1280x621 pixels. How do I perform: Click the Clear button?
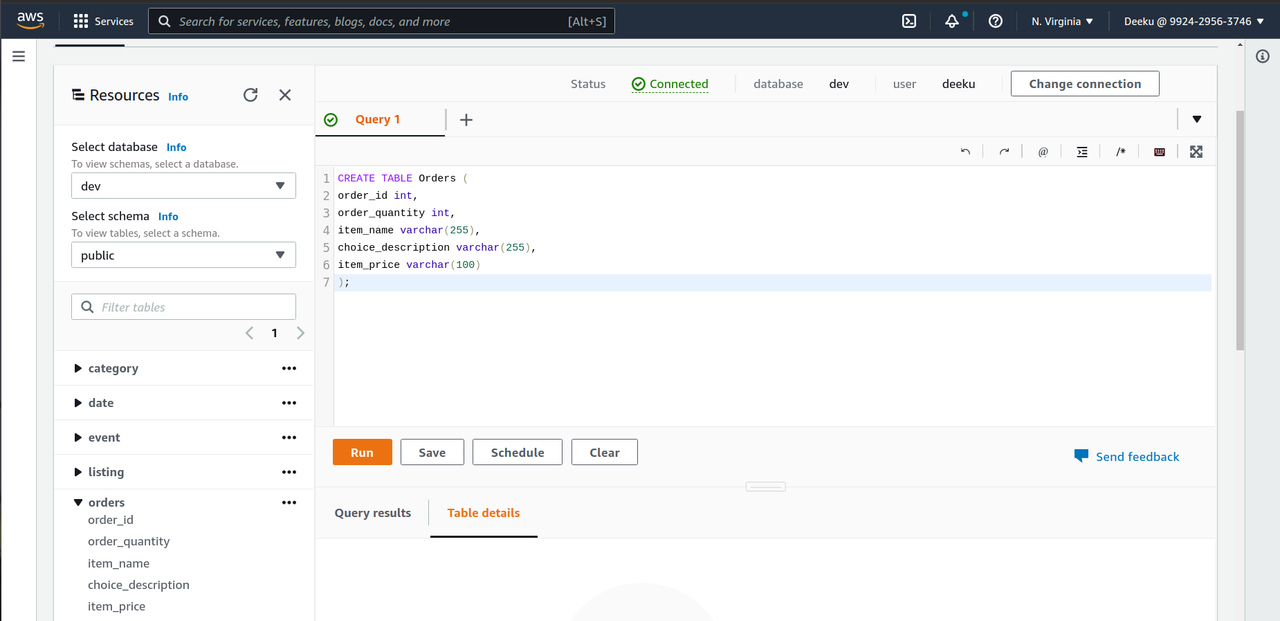click(604, 452)
